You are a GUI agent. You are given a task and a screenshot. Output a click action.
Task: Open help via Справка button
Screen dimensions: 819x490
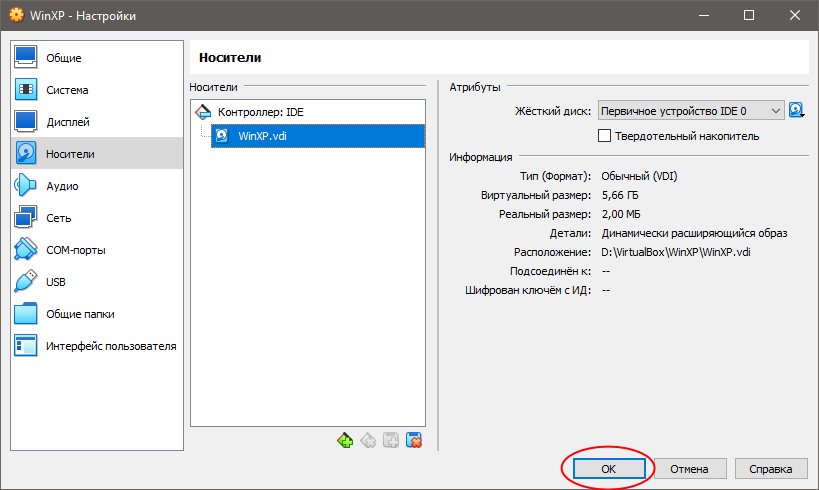[x=771, y=469]
